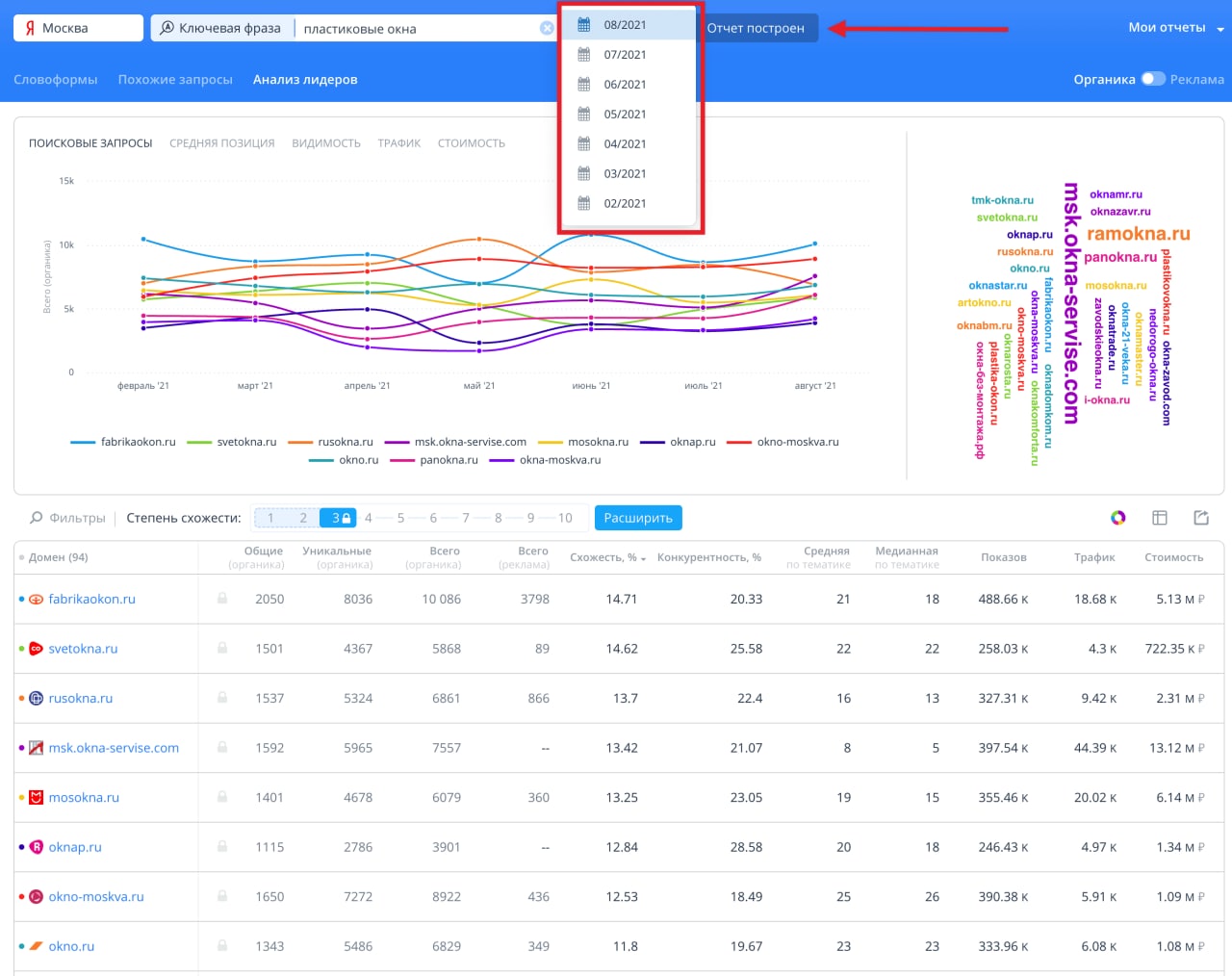Image resolution: width=1232 pixels, height=976 pixels.
Task: Toggle svetokna.ru series in the chart legend
Action: (x=231, y=442)
